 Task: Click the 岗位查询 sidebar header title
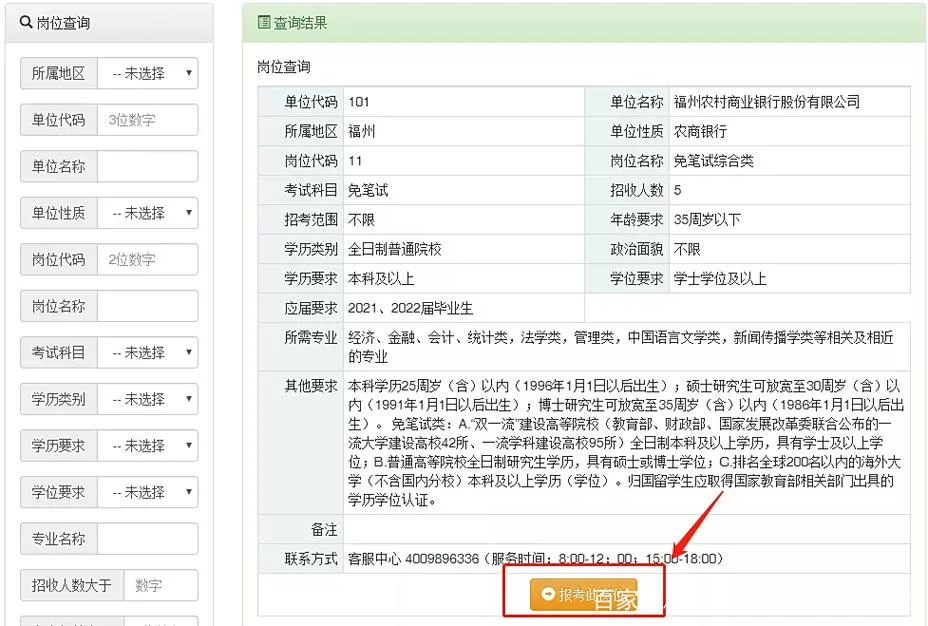click(x=63, y=22)
